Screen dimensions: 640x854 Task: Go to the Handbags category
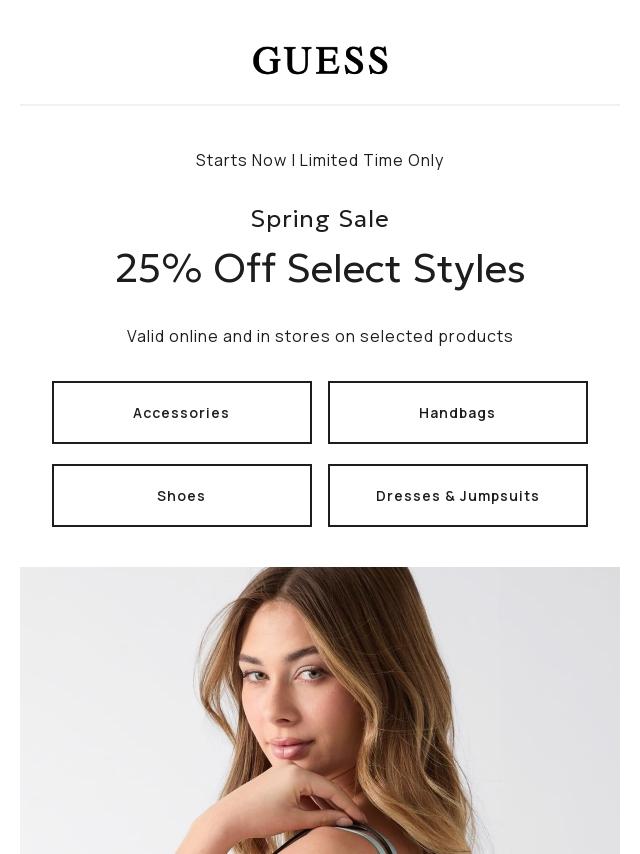tap(458, 413)
